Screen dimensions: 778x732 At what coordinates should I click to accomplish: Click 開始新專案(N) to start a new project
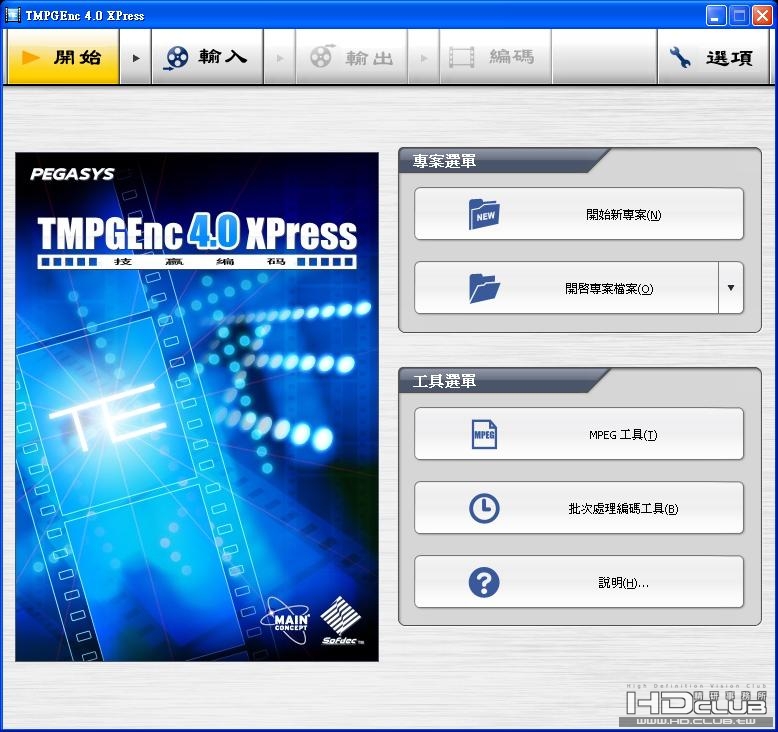(x=579, y=214)
